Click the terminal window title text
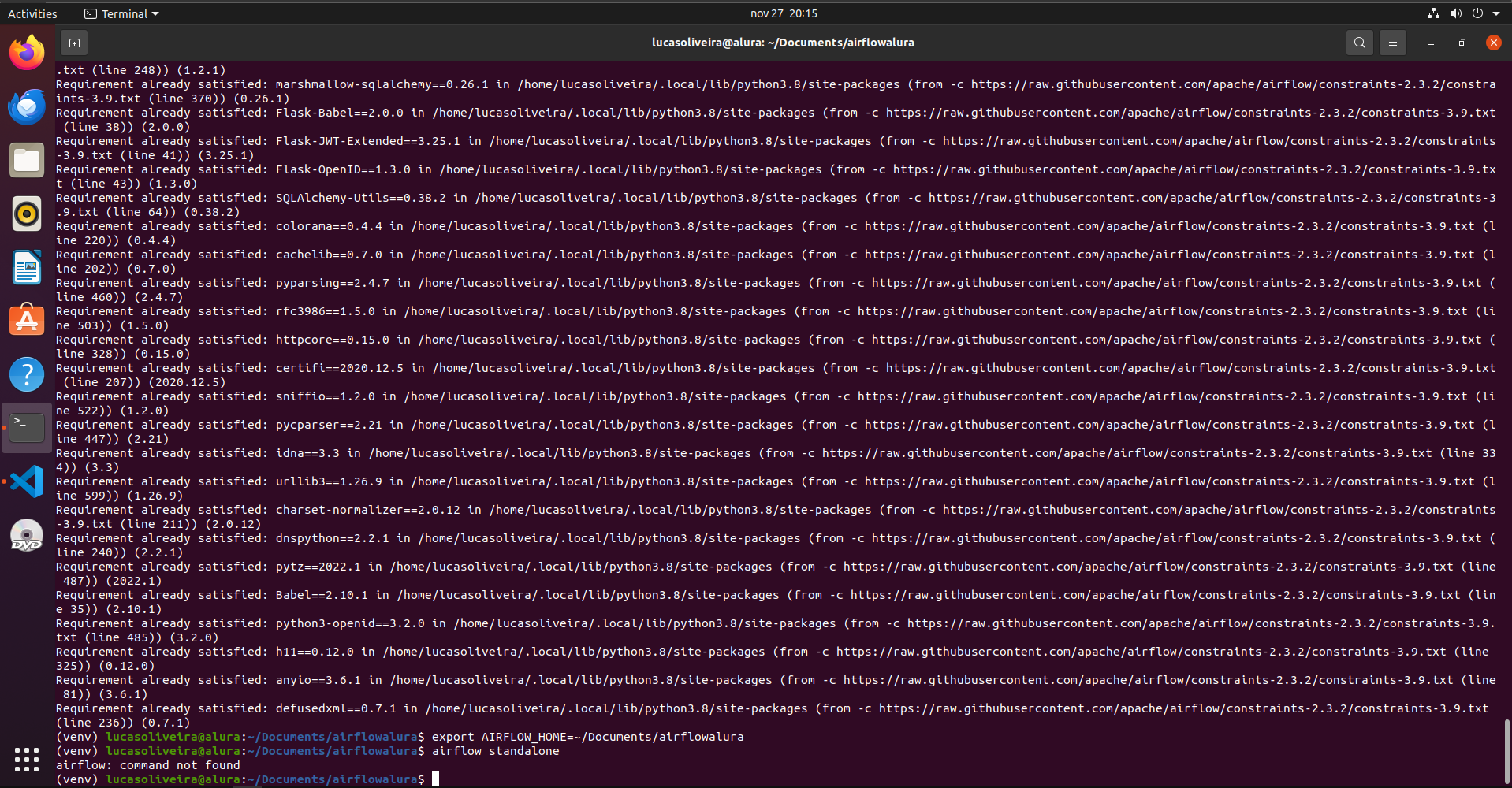 click(x=783, y=43)
